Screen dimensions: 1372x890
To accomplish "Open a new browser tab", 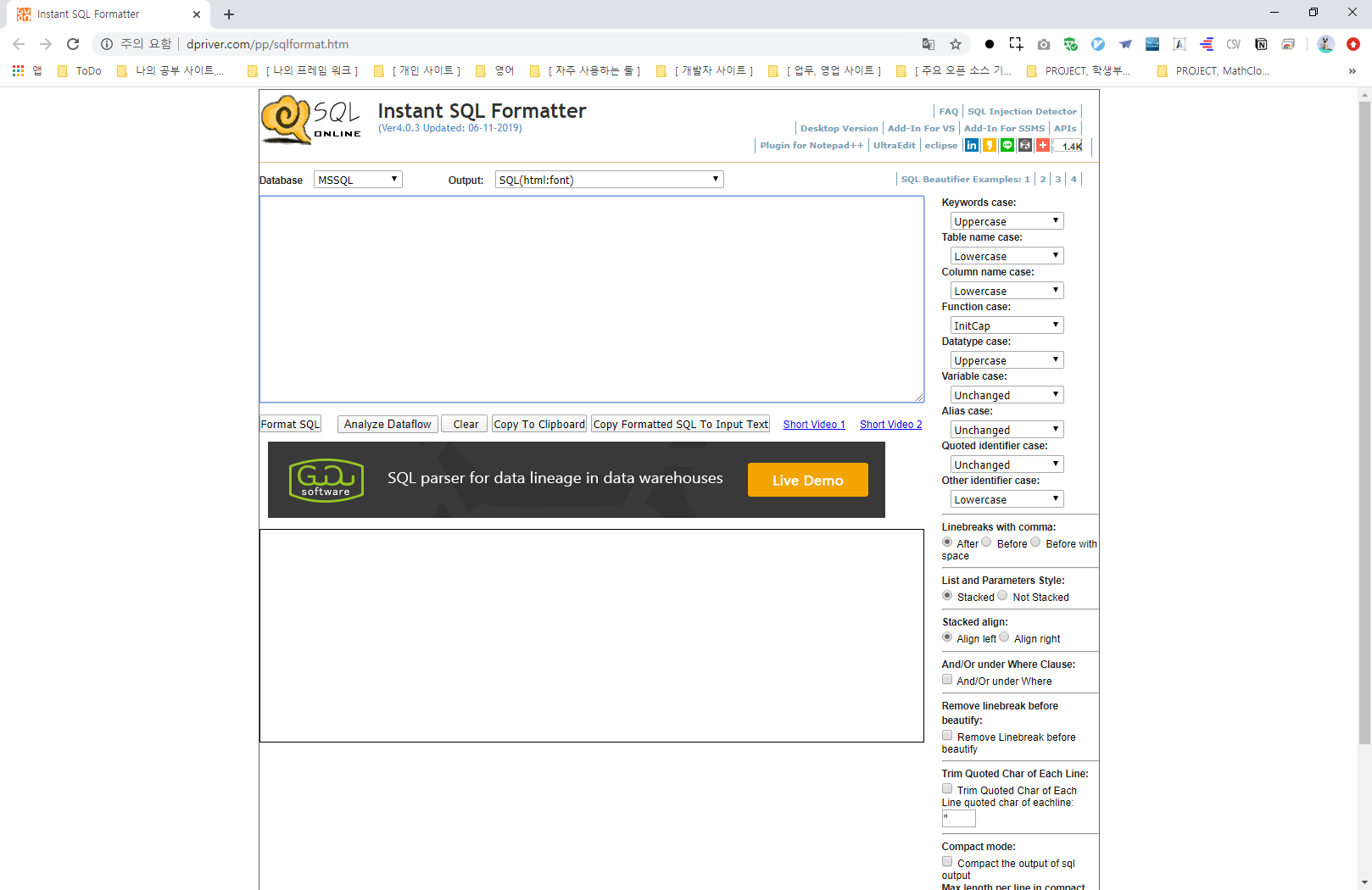I will [x=229, y=14].
